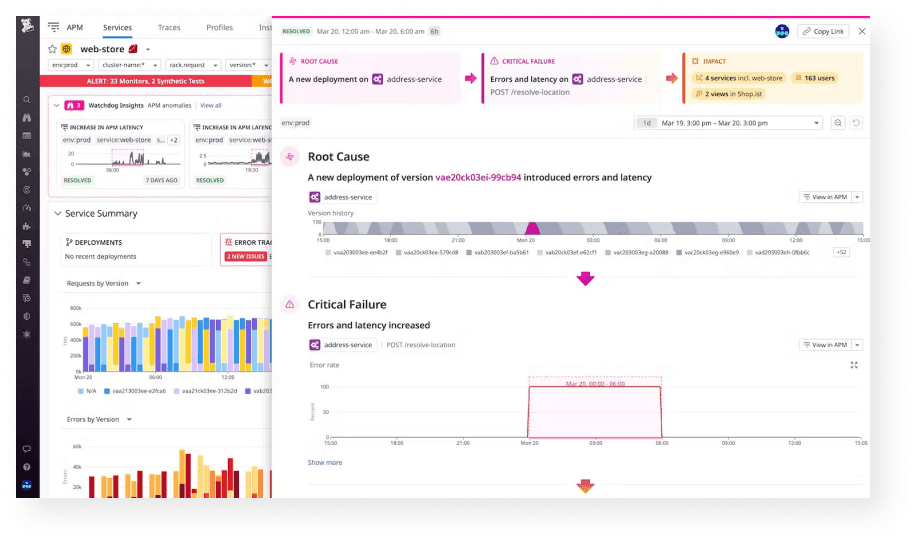The height and width of the screenshot is (542, 914).
Task: Click the pink deployment marker on Version history
Action: (x=533, y=229)
